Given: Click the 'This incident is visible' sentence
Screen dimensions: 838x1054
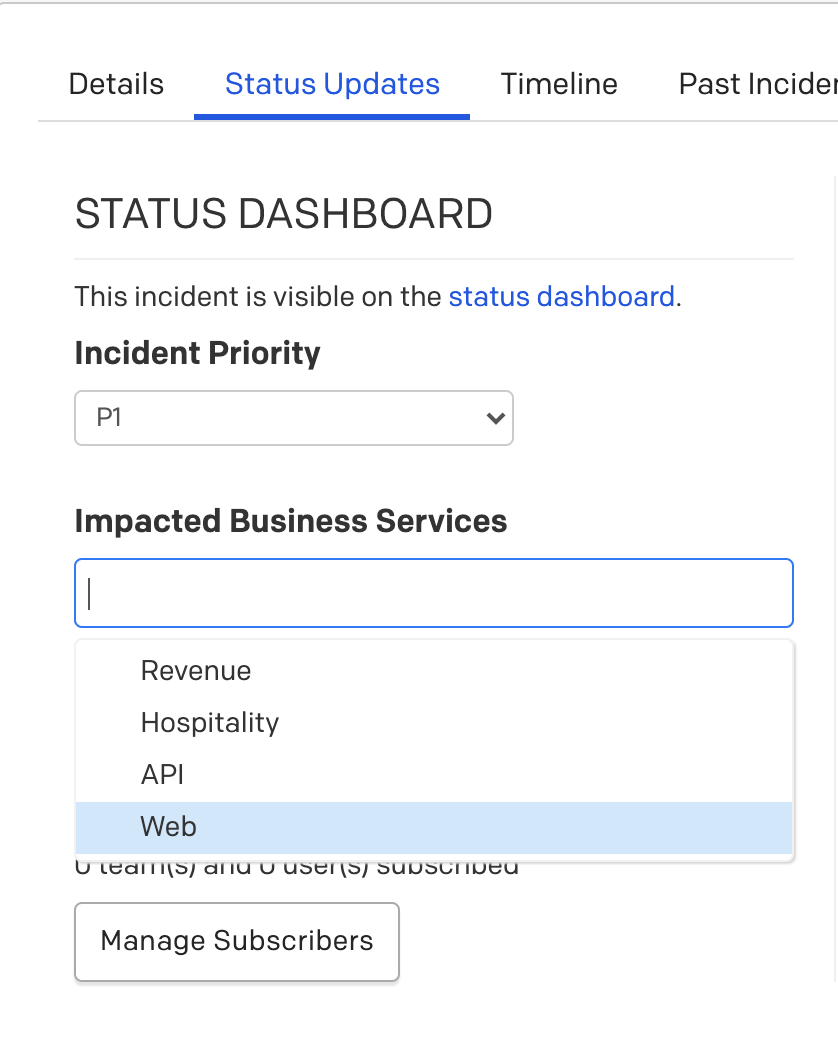Looking at the screenshot, I should 378,296.
